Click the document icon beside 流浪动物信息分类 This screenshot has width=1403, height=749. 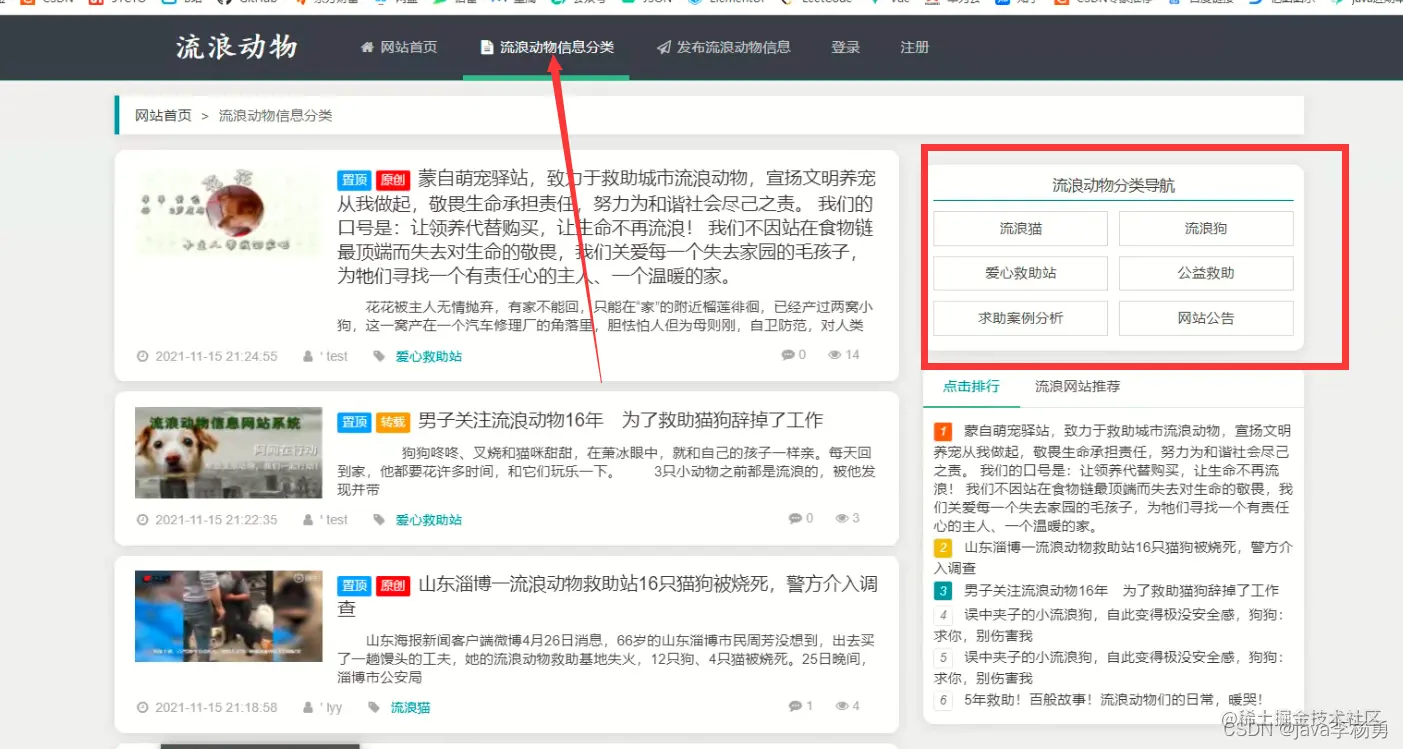(x=487, y=47)
